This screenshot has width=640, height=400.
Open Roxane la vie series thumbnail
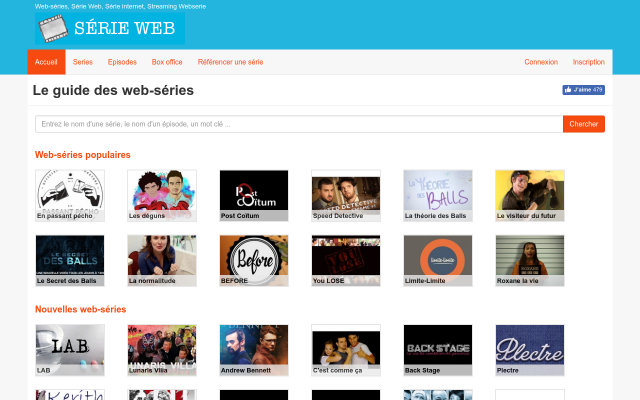pyautogui.click(x=530, y=260)
